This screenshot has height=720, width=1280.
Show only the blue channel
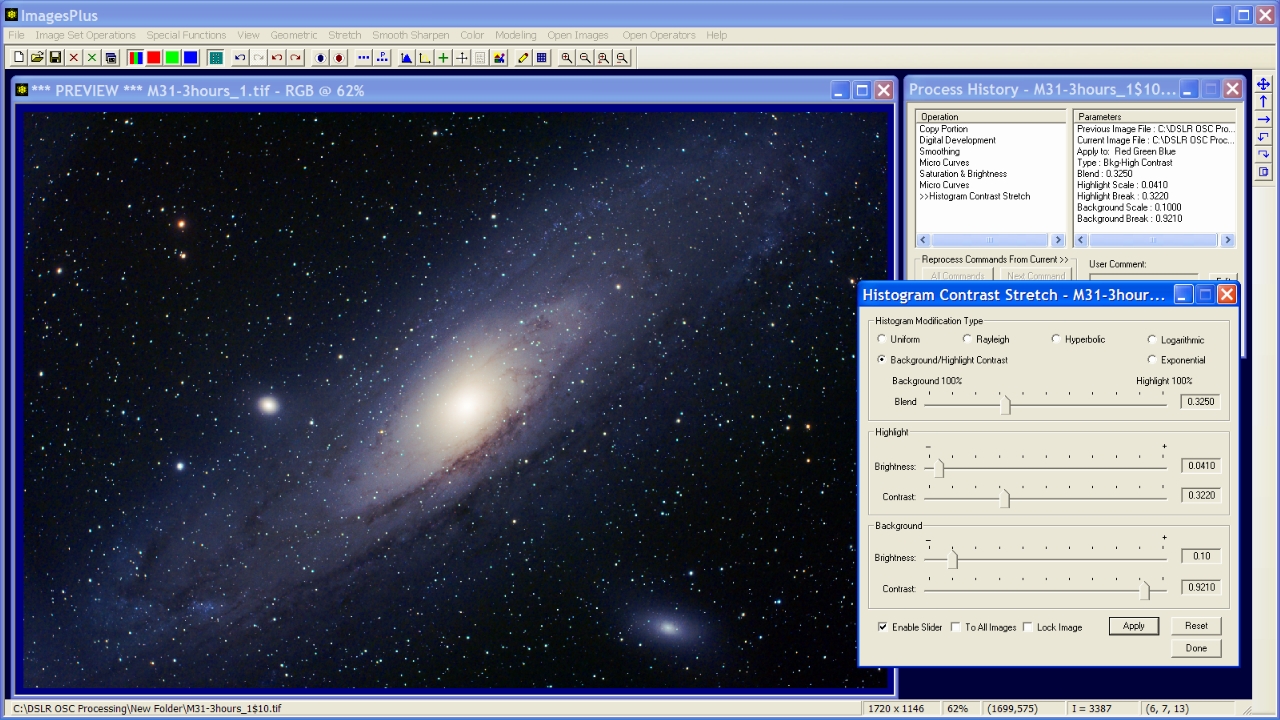coord(190,58)
